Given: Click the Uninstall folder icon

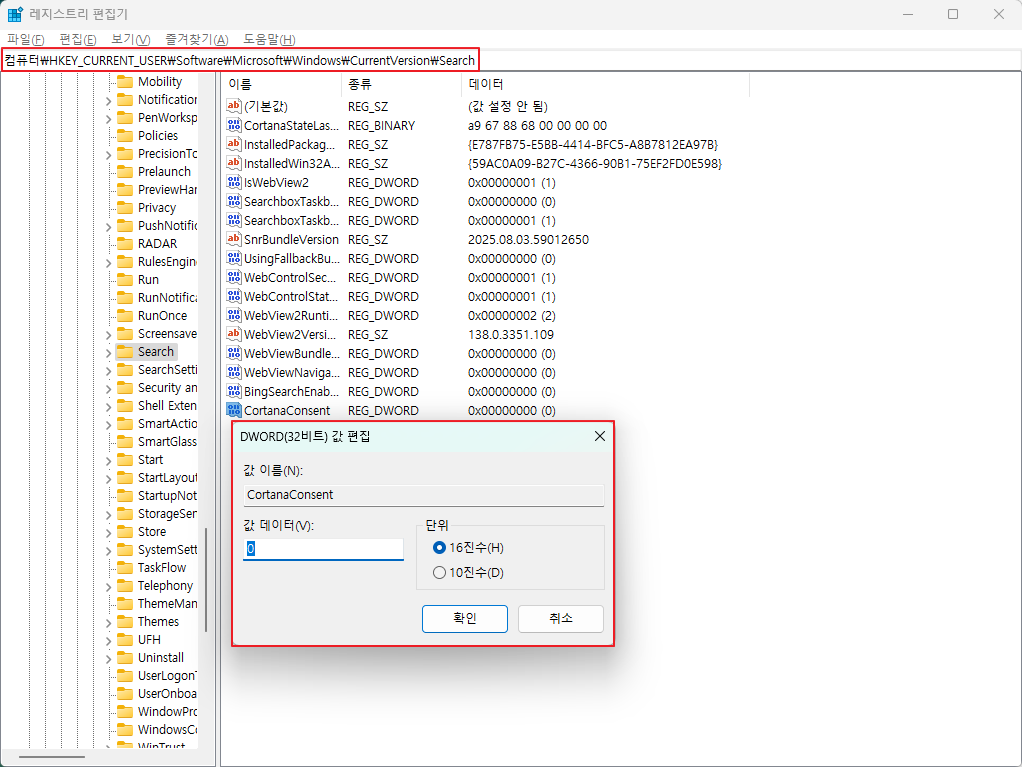Looking at the screenshot, I should (125, 658).
